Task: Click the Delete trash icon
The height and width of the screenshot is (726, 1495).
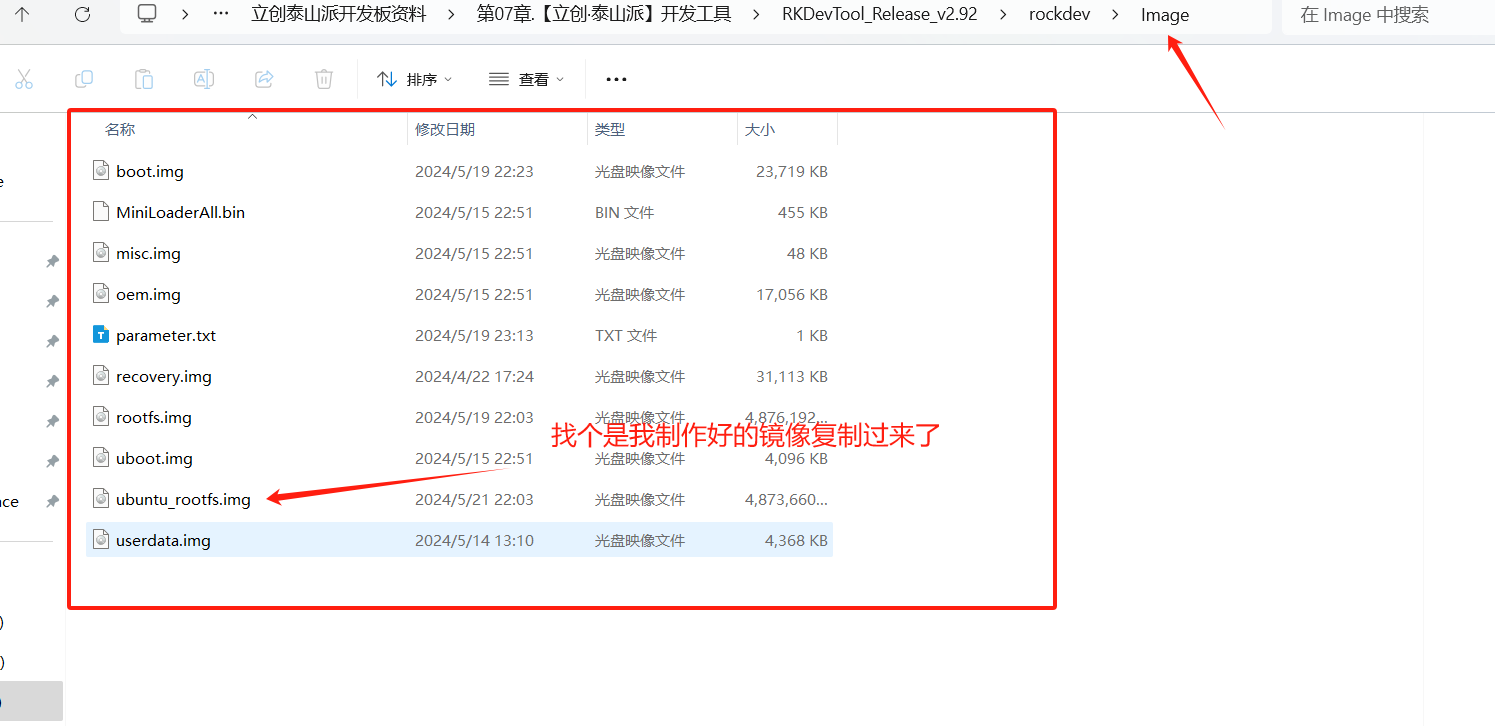Action: coord(324,79)
